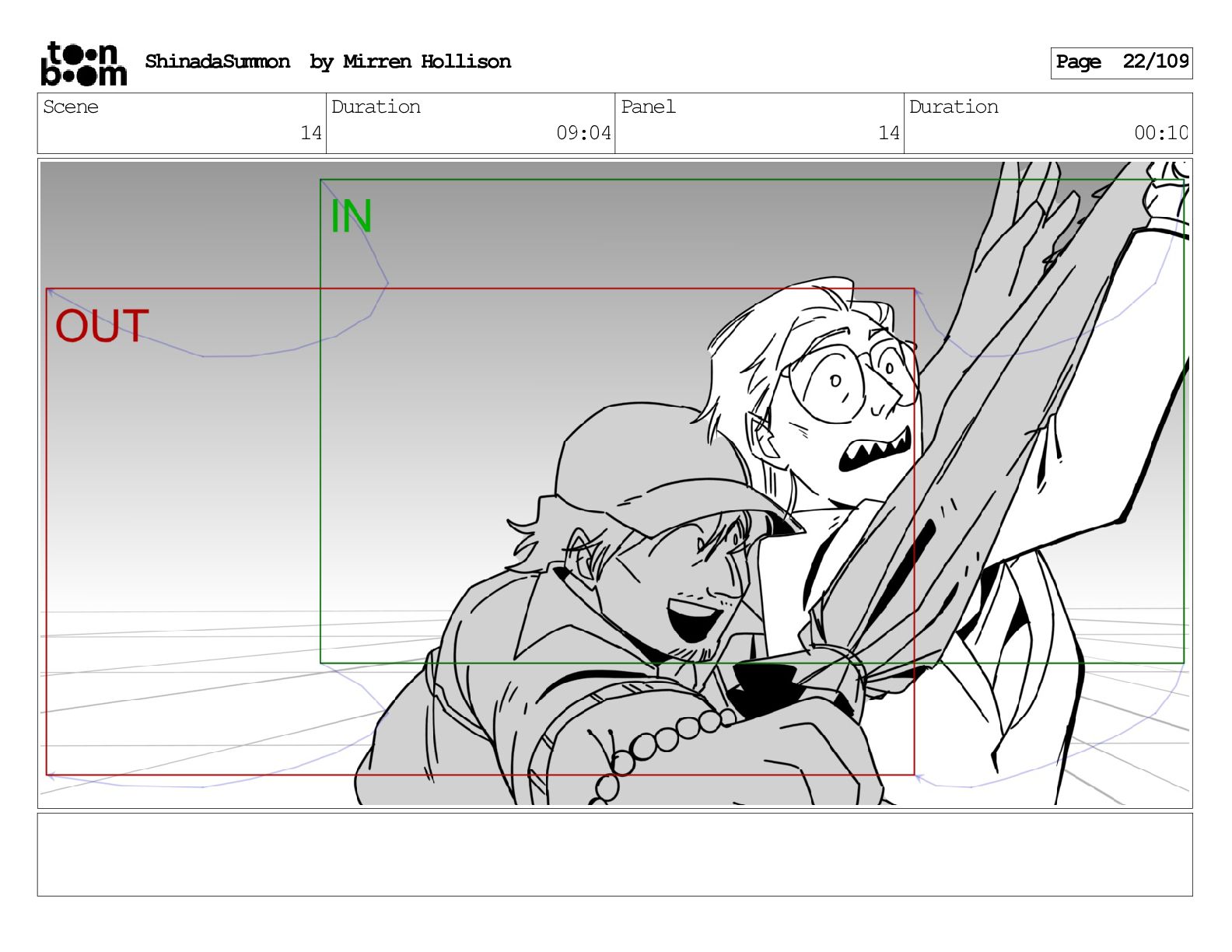Click the 'Scene' header label
Screen dimensions: 1232x952
[x=71, y=107]
